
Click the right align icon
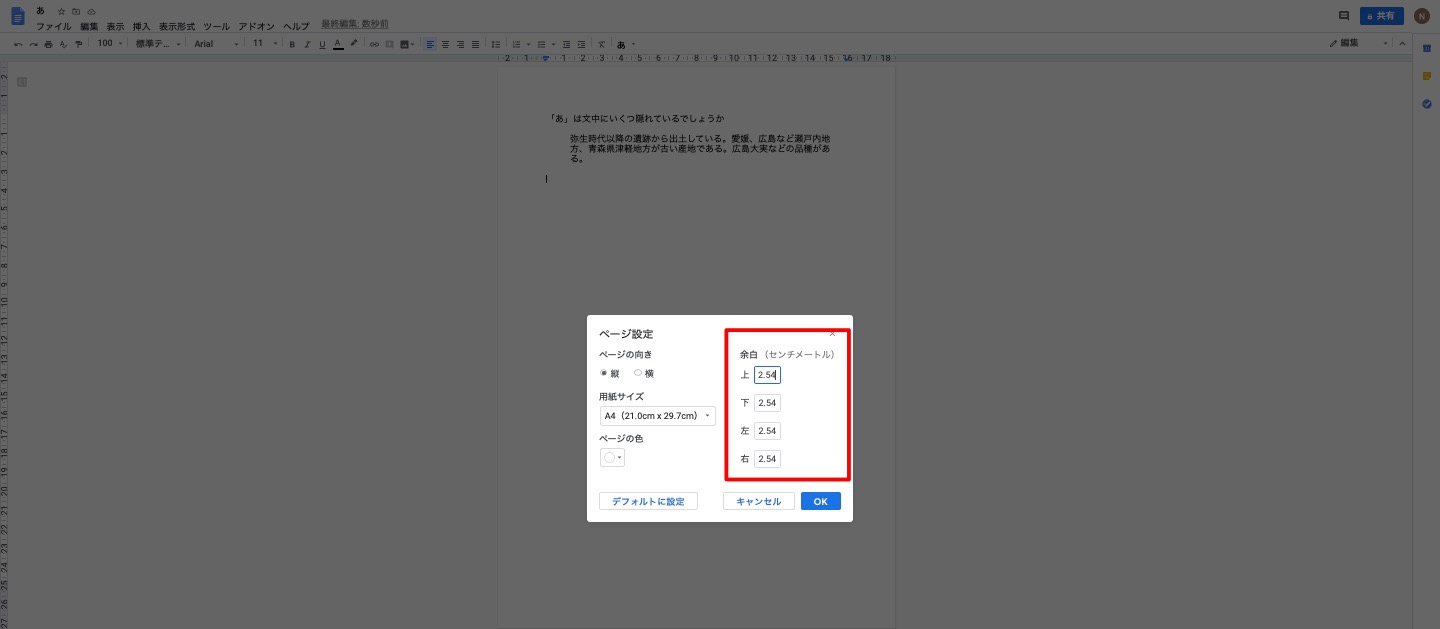coord(460,44)
